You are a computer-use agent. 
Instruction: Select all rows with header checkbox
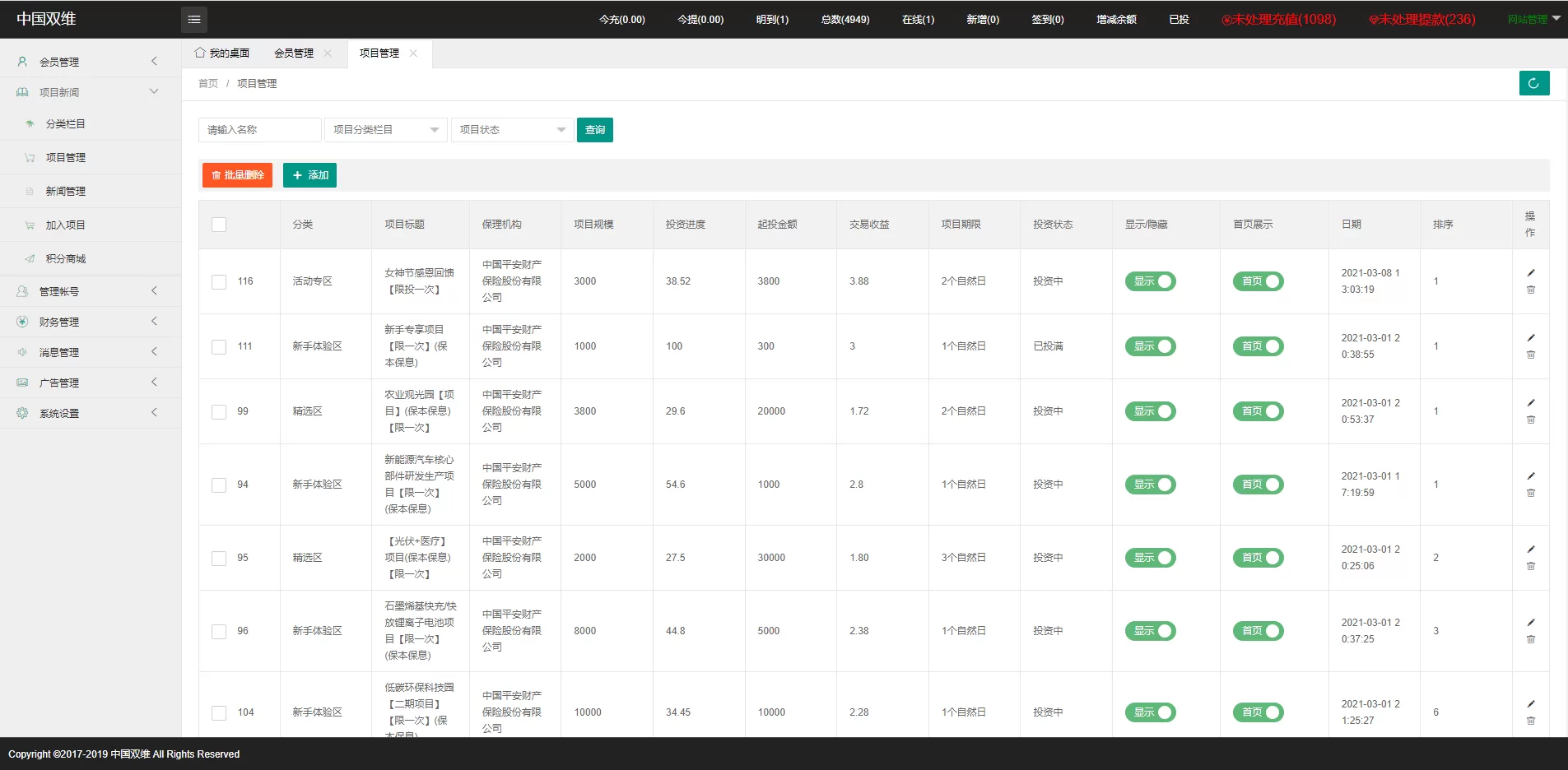[219, 225]
